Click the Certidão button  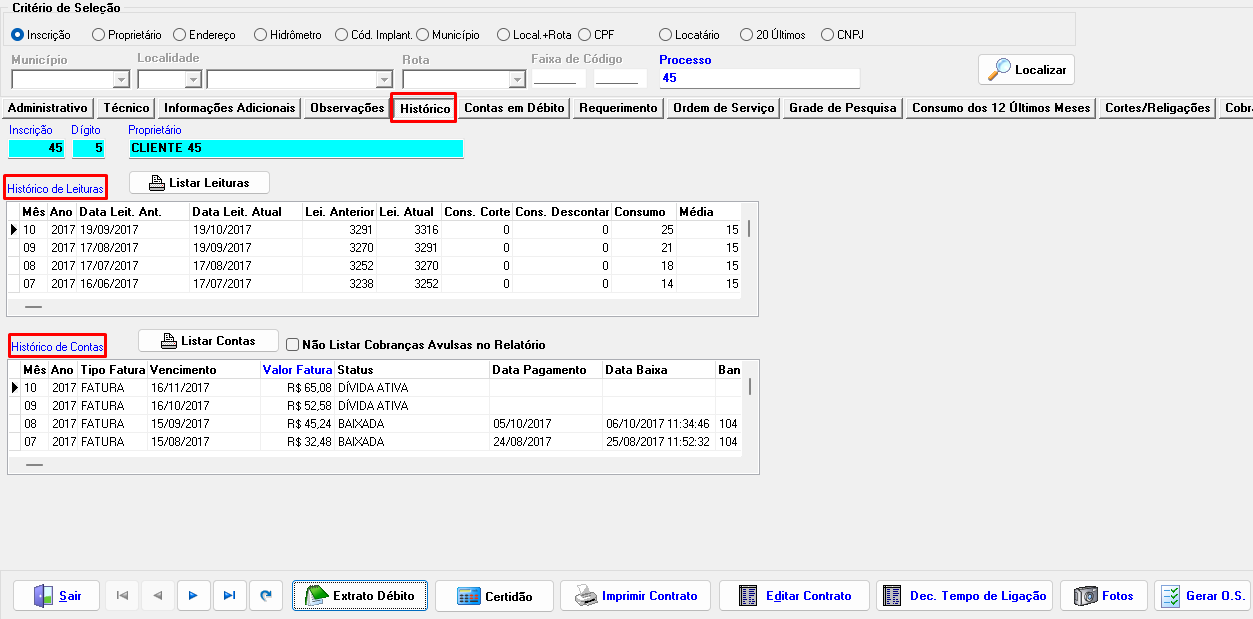(494, 596)
